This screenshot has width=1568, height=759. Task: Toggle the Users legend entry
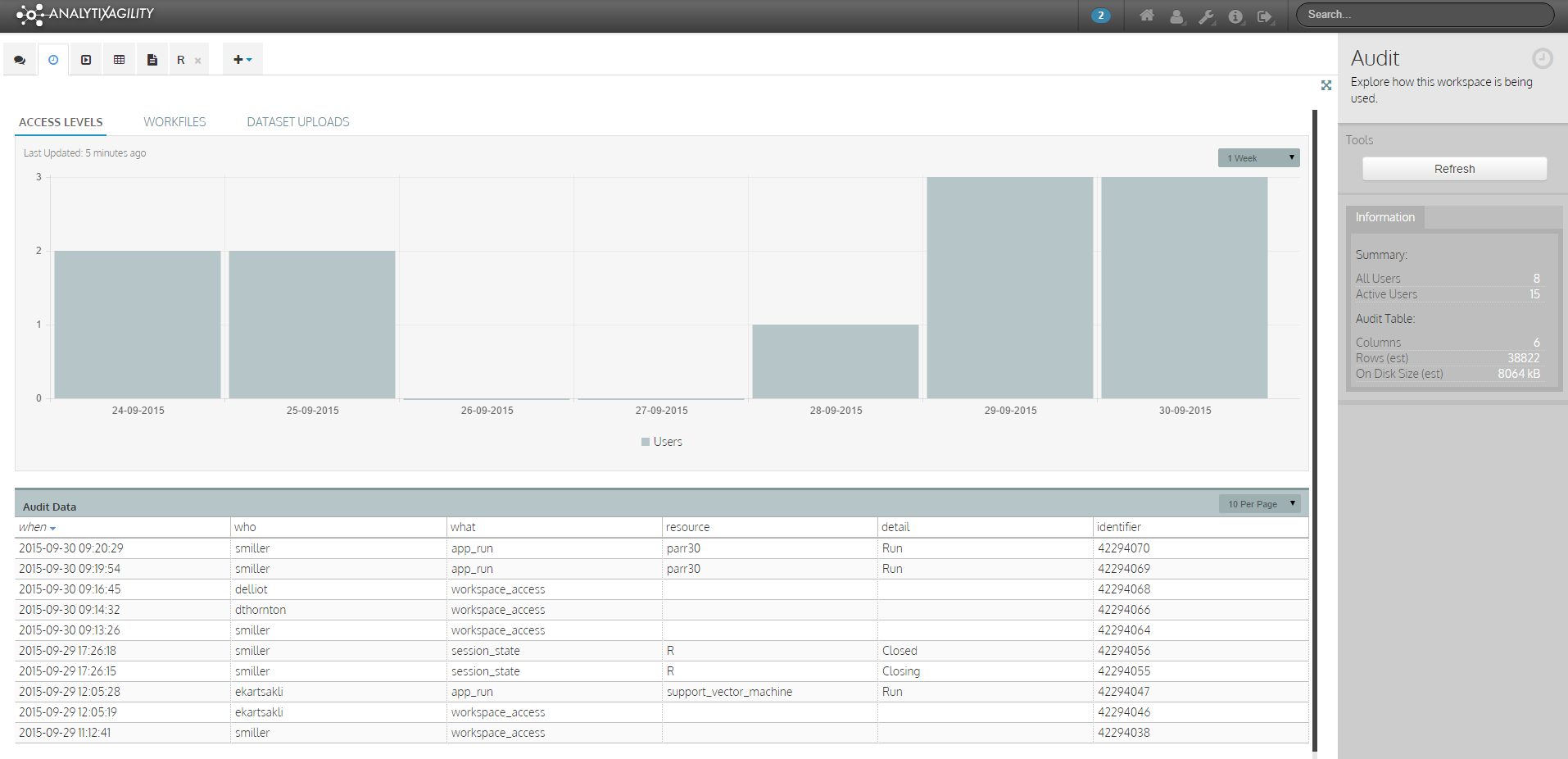662,442
